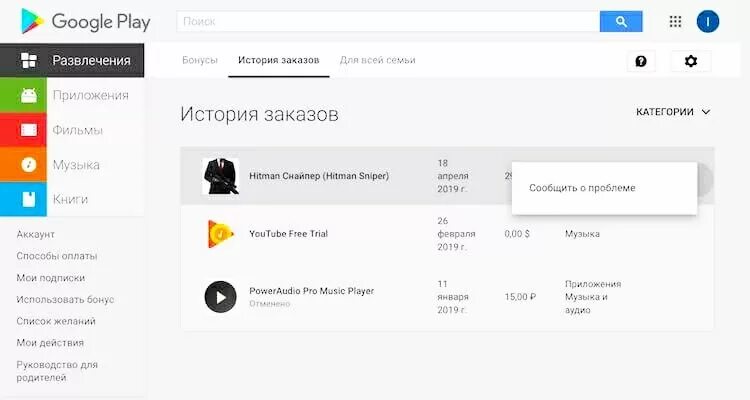Click YouTube Free Trial music icon
This screenshot has width=750, height=400.
pyautogui.click(x=221, y=234)
